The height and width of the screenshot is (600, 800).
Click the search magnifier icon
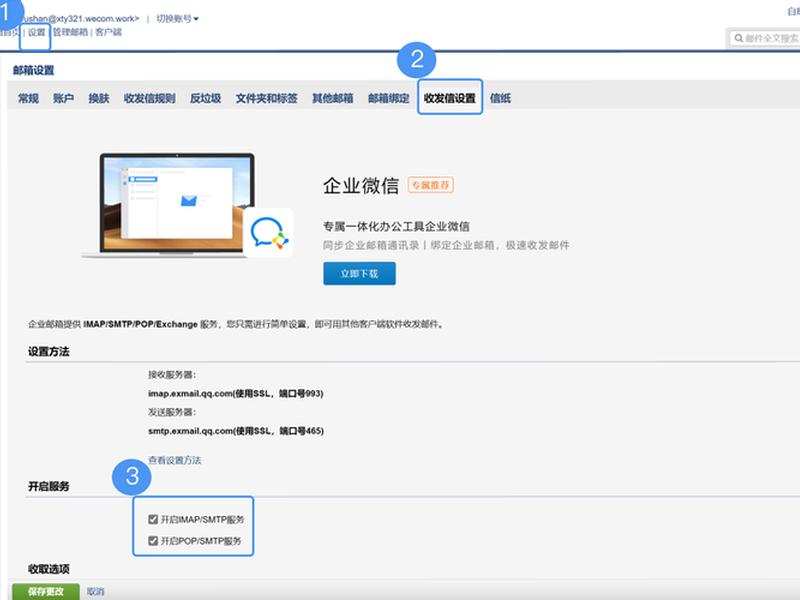pos(738,38)
